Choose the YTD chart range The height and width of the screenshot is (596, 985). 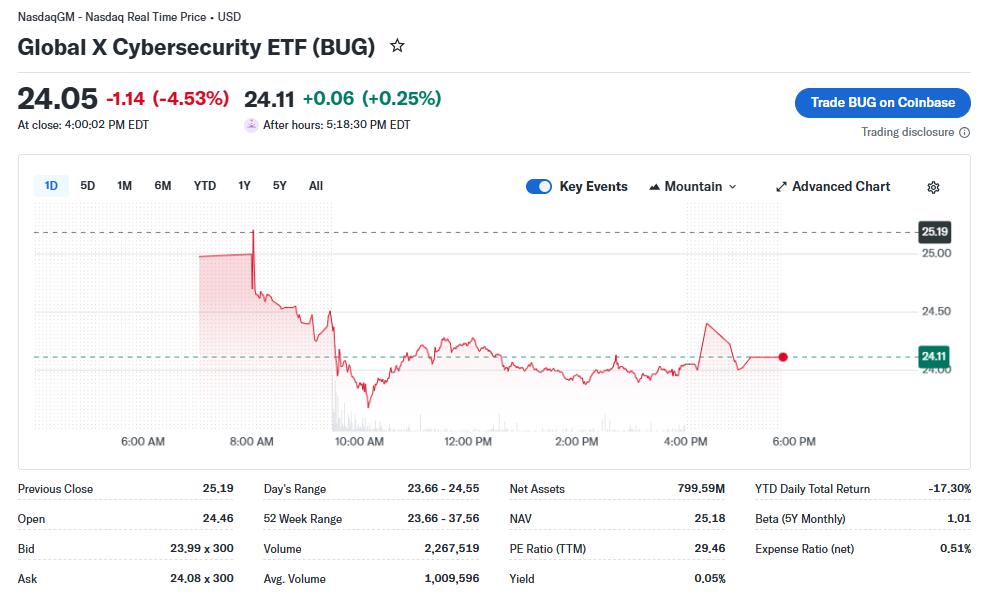tap(204, 186)
